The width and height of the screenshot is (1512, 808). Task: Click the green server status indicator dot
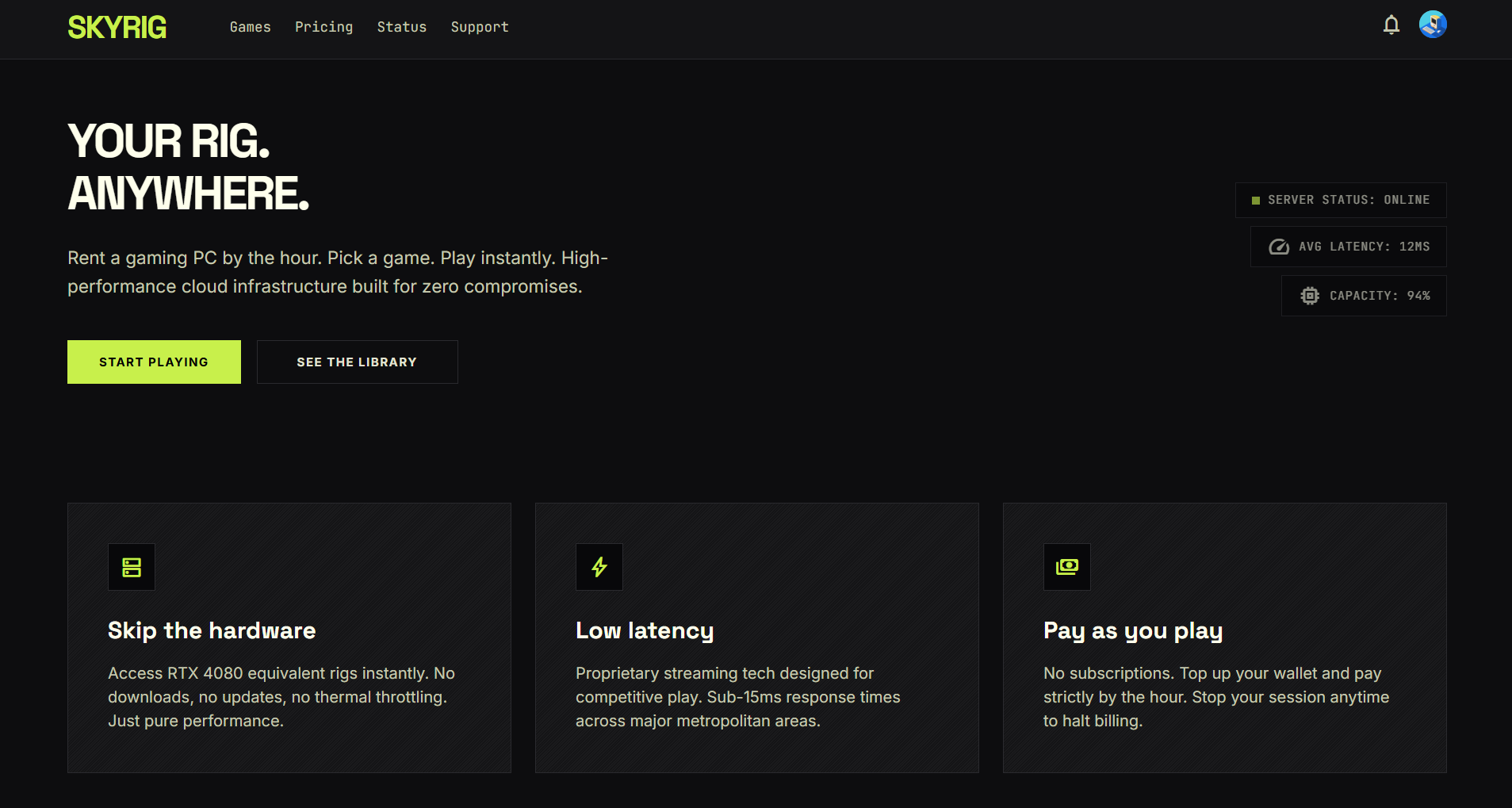pyautogui.click(x=1256, y=201)
